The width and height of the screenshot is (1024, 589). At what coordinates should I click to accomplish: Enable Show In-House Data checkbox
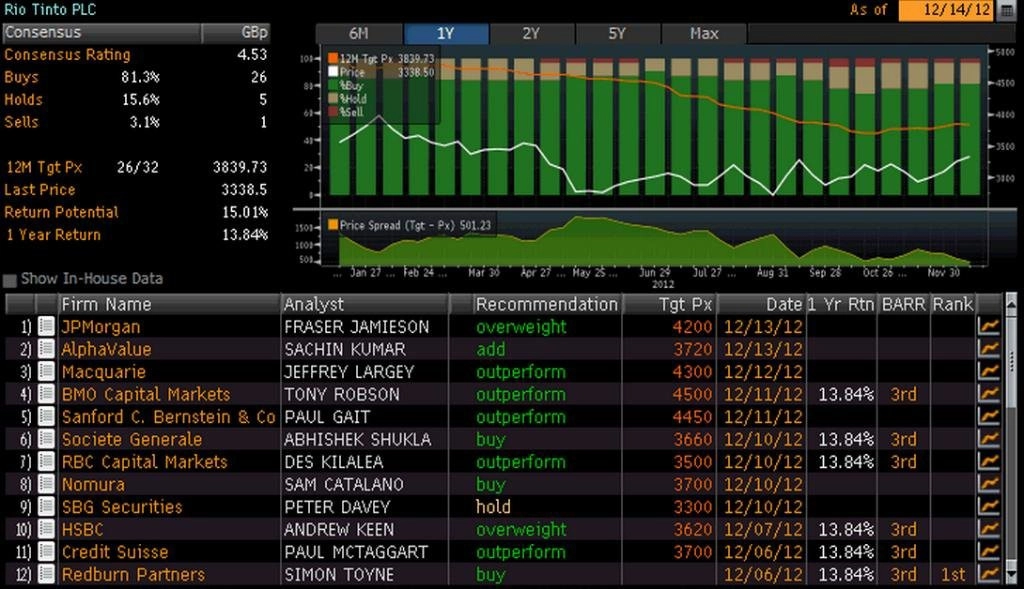pos(10,280)
